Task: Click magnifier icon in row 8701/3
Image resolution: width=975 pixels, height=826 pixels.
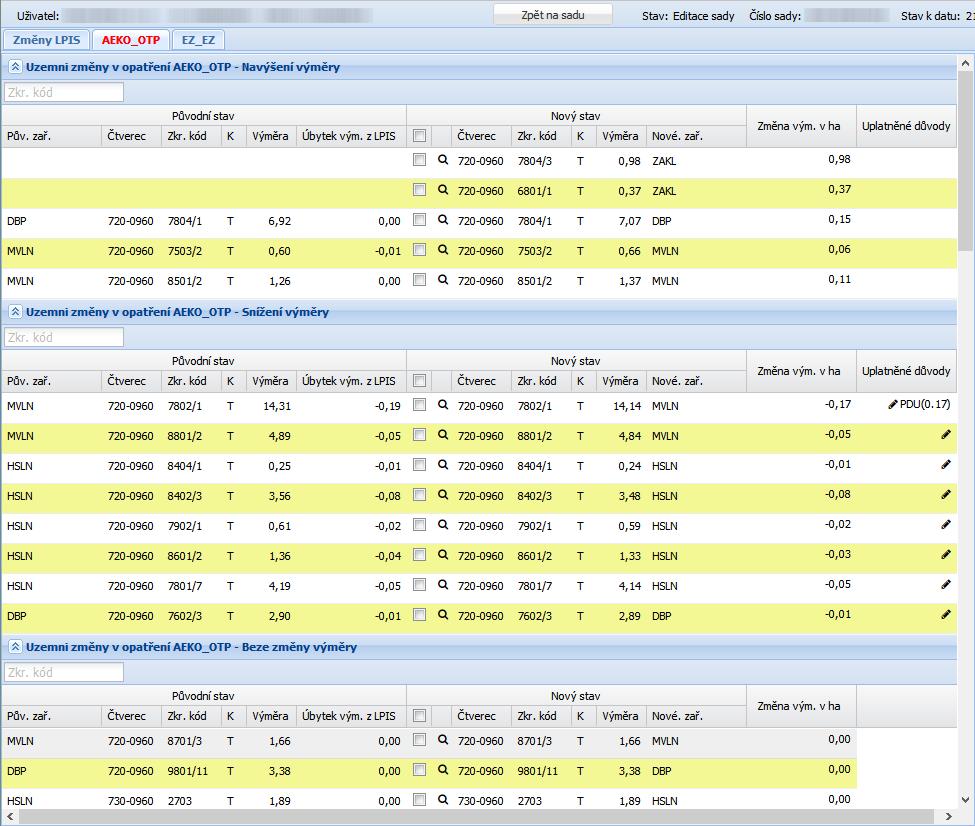Action: click(443, 740)
